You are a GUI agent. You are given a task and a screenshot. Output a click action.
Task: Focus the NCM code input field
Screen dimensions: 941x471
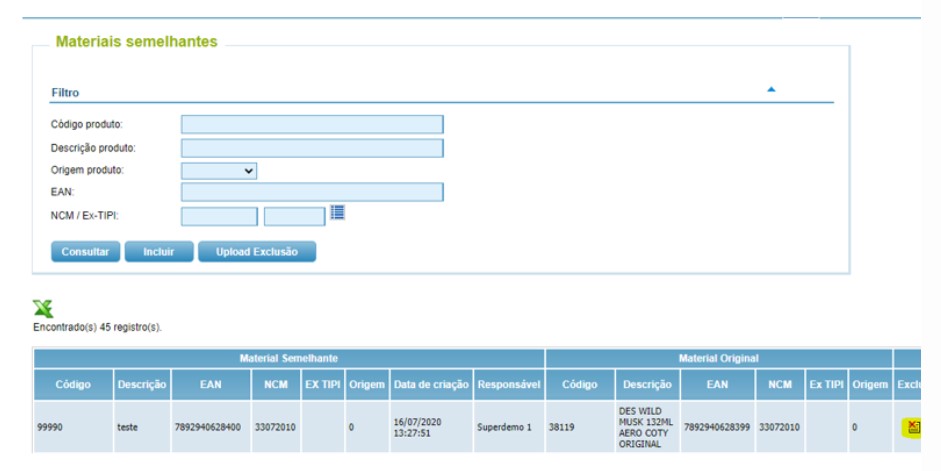click(x=219, y=216)
